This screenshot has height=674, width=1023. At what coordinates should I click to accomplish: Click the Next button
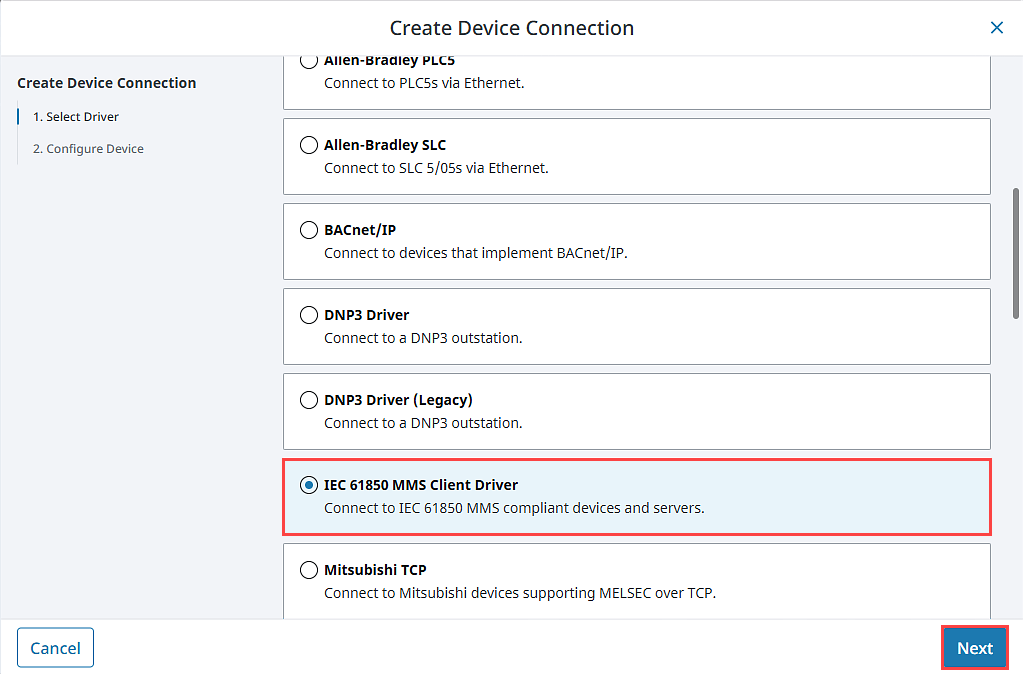pyautogui.click(x=975, y=648)
